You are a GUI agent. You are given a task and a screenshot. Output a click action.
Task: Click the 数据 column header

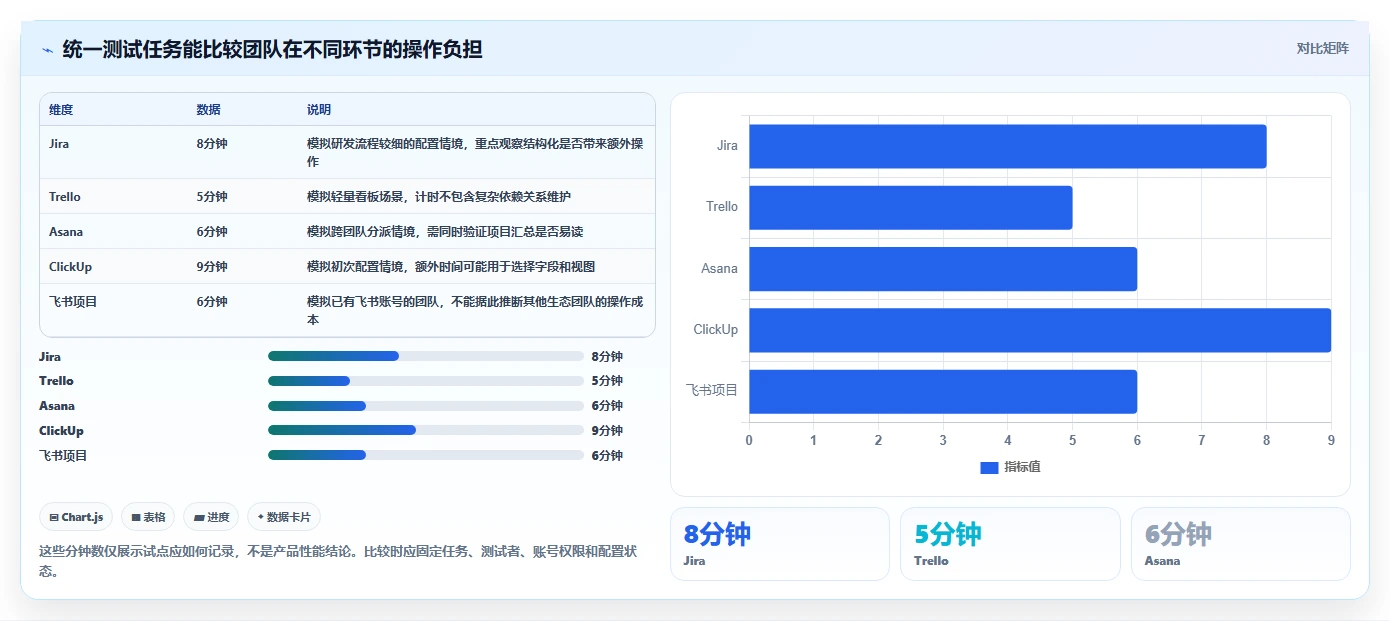(x=209, y=110)
